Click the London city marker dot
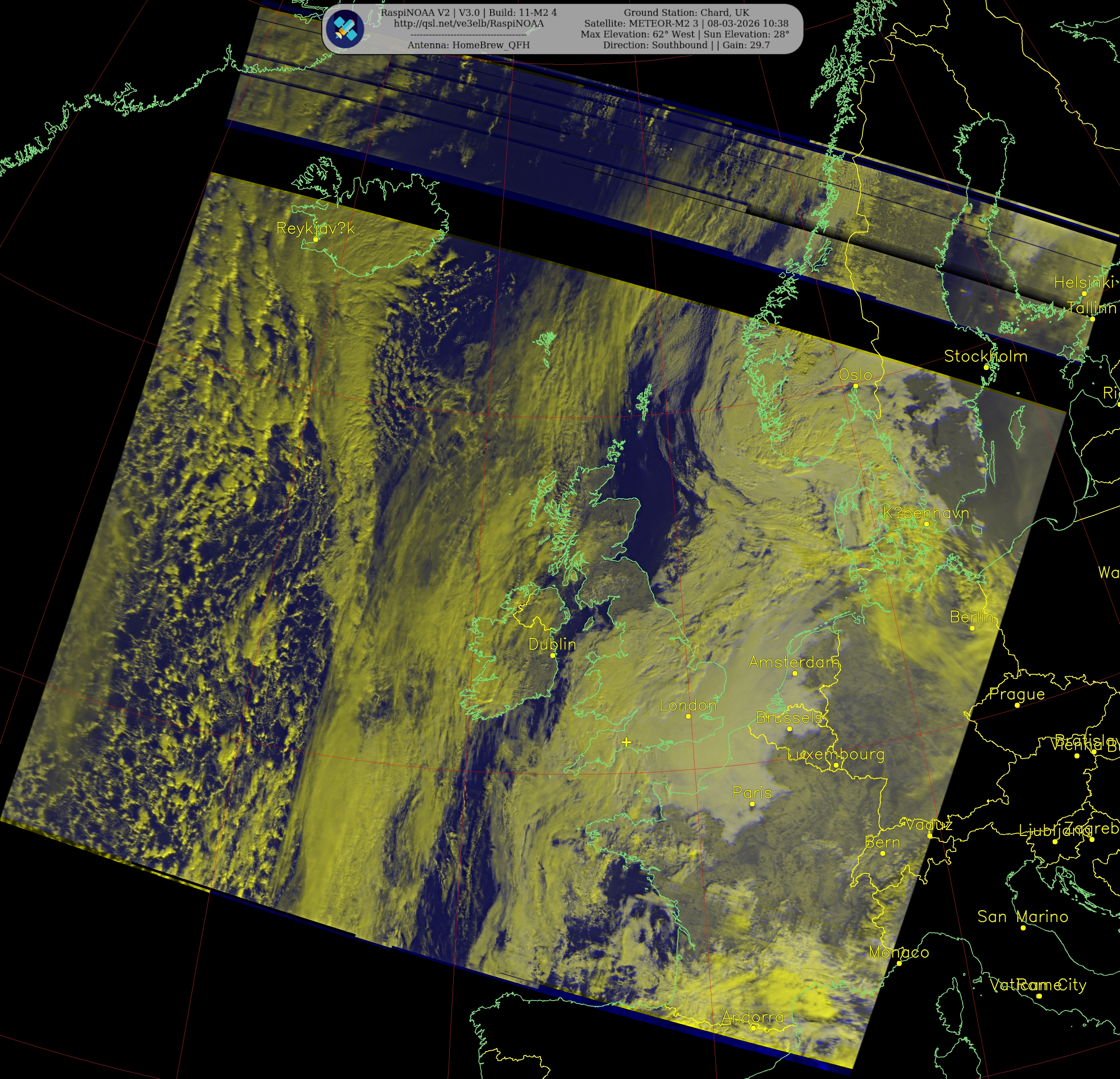This screenshot has height=1079, width=1120. [x=688, y=716]
